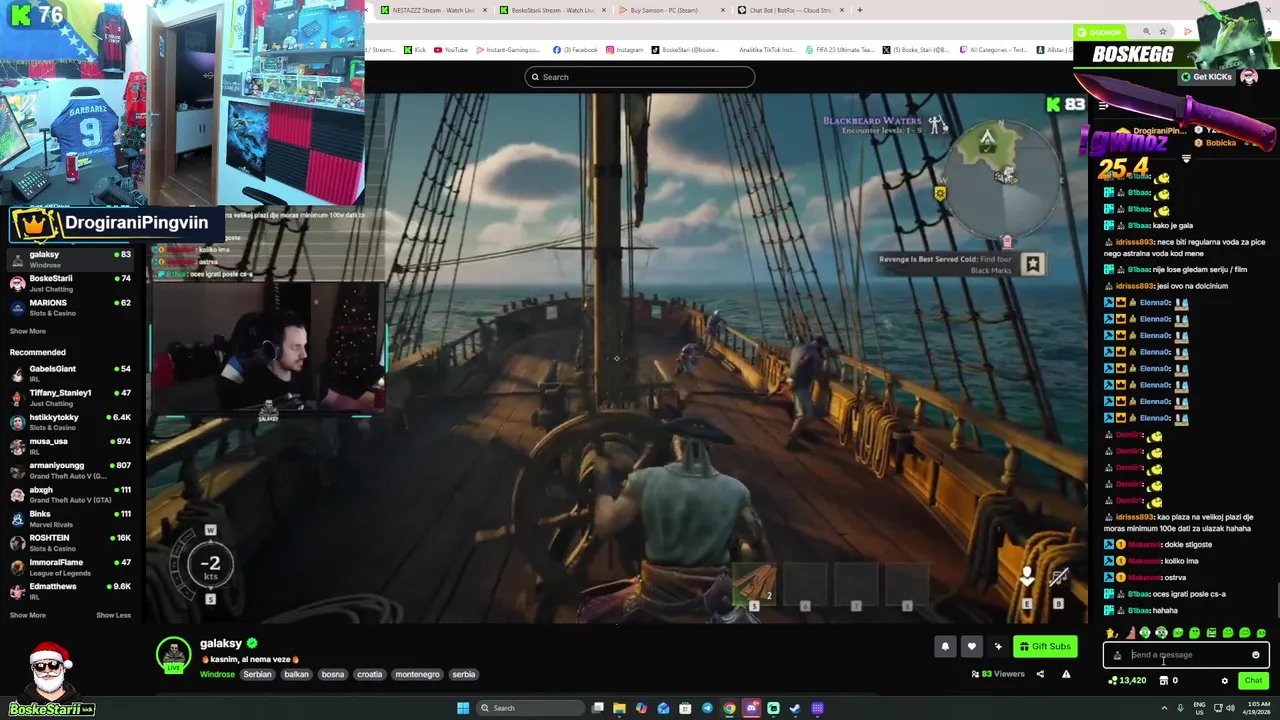Click Binks in Recommended list
The height and width of the screenshot is (720, 1280).
70,518
